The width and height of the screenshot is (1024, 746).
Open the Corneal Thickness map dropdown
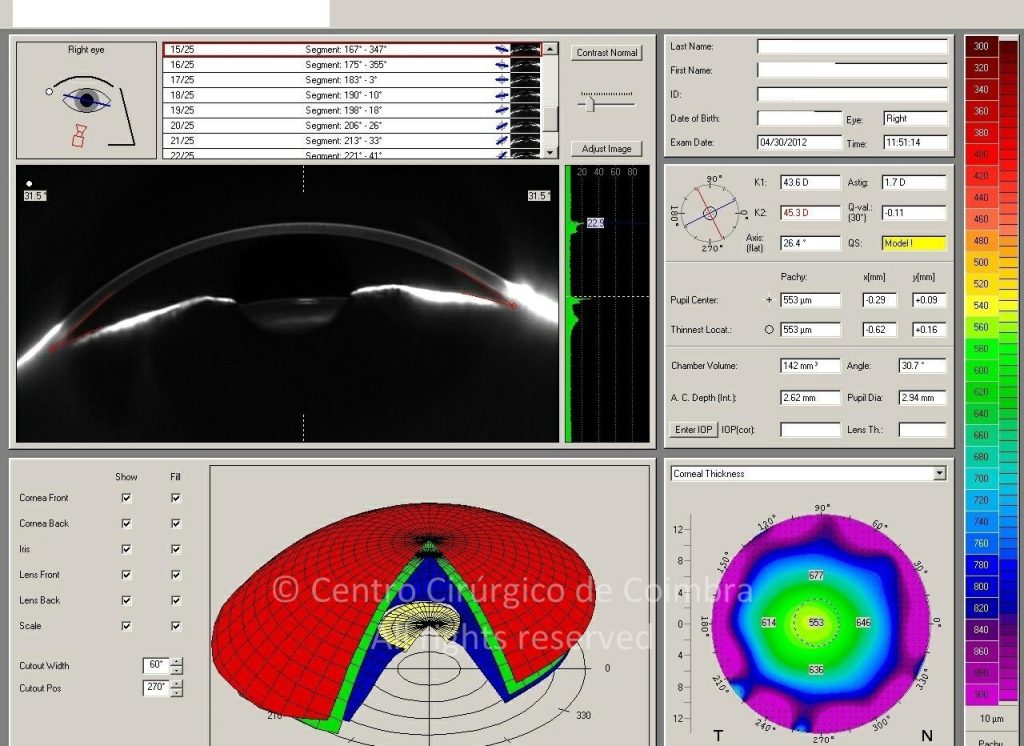pos(939,474)
